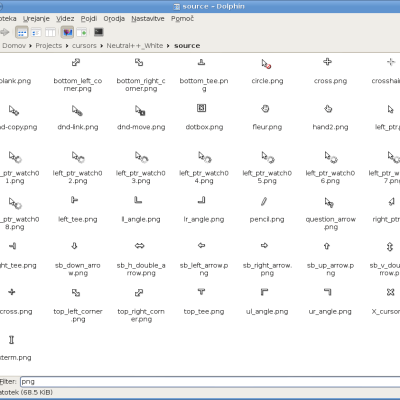Screen dimensions: 400x400
Task: Select the circle.png file icon
Action: tap(266, 63)
